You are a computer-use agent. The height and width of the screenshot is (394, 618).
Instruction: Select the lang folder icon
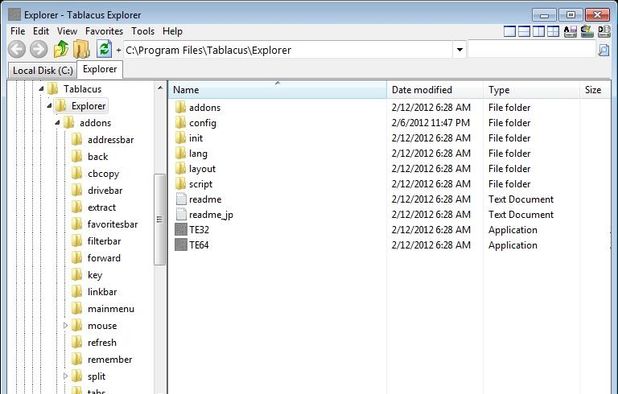[181, 153]
